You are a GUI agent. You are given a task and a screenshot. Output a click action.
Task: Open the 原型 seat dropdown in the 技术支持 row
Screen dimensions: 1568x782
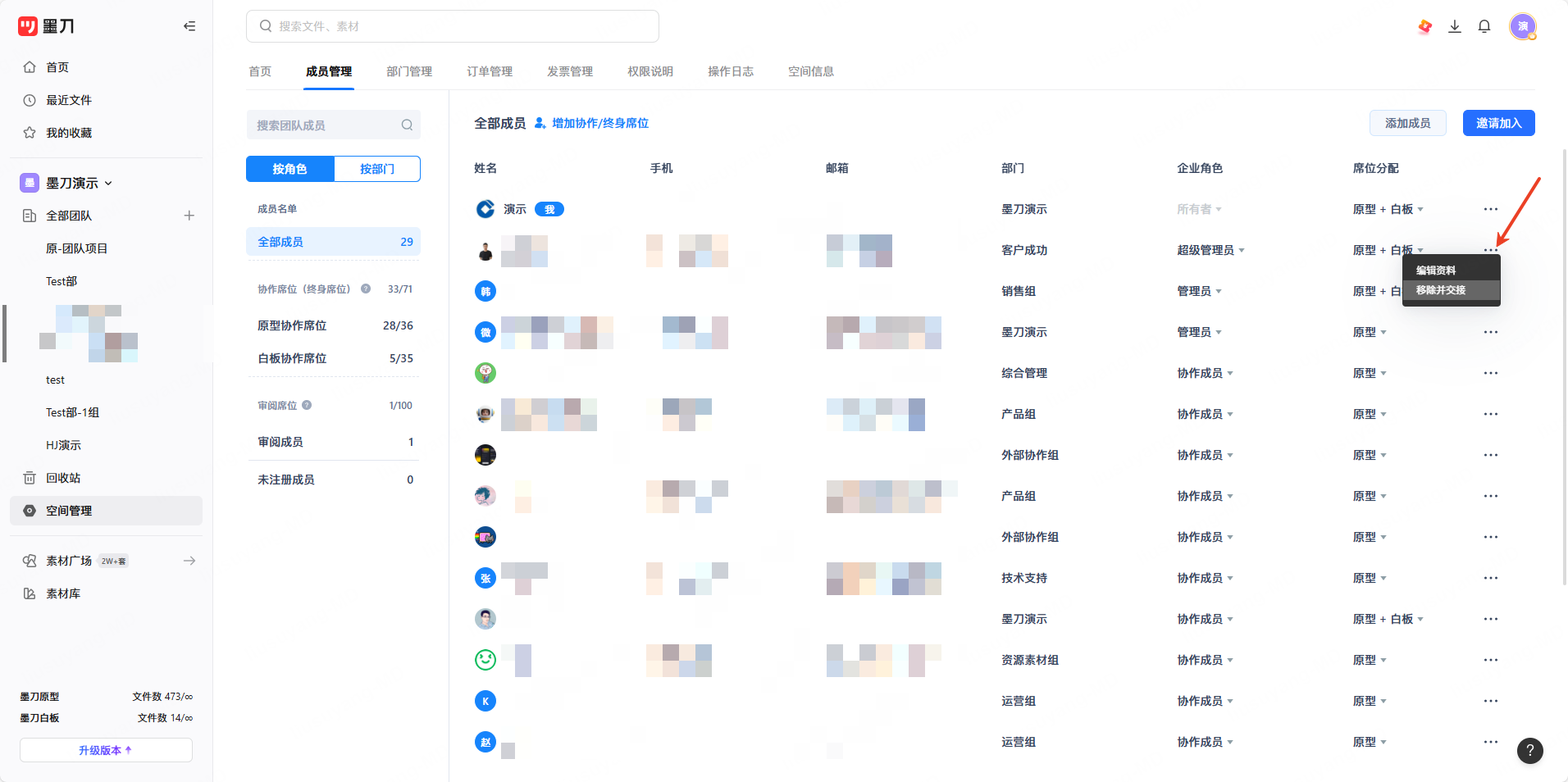click(x=1370, y=578)
